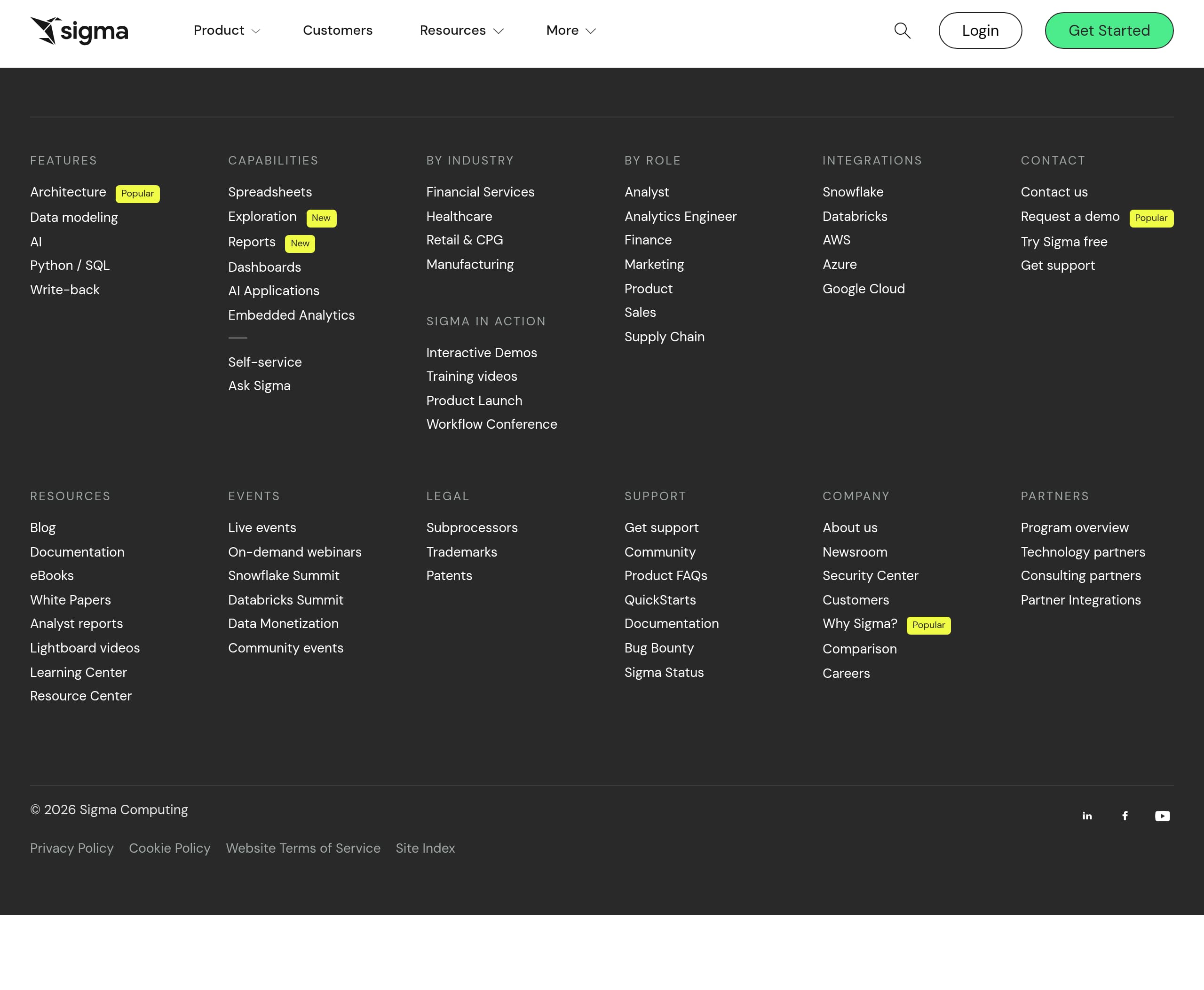1204x990 pixels.
Task: Open the Site Index link at the bottom
Action: 425,848
